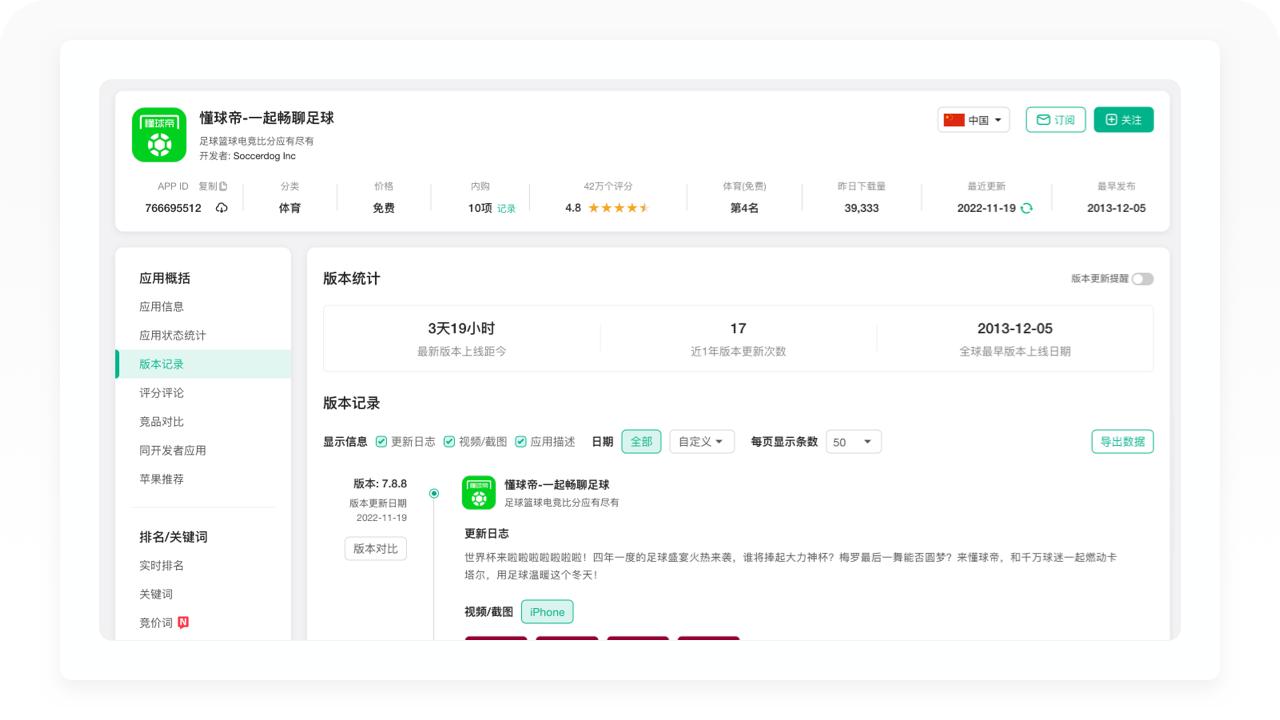Click the 记录 link next to 10项 内购

[506, 206]
